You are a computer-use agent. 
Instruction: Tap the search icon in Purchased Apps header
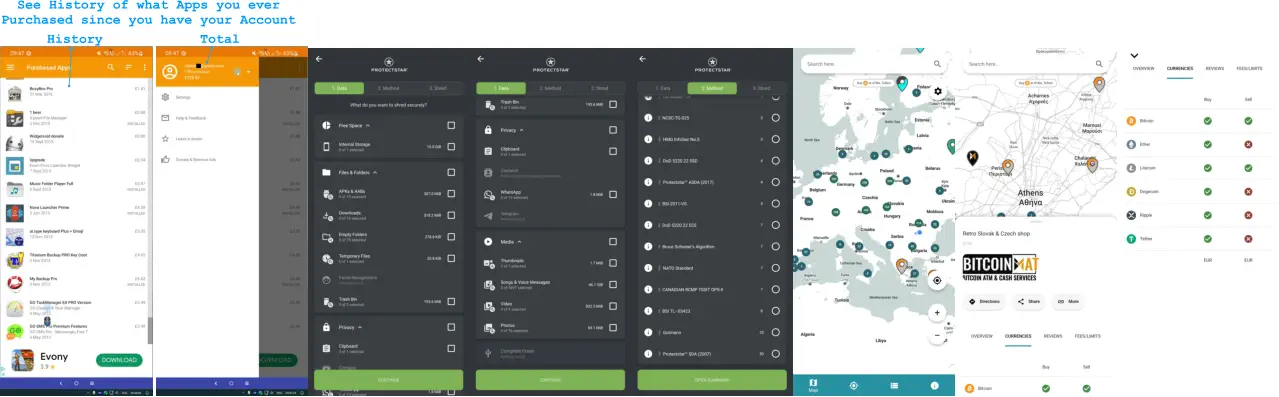click(112, 67)
